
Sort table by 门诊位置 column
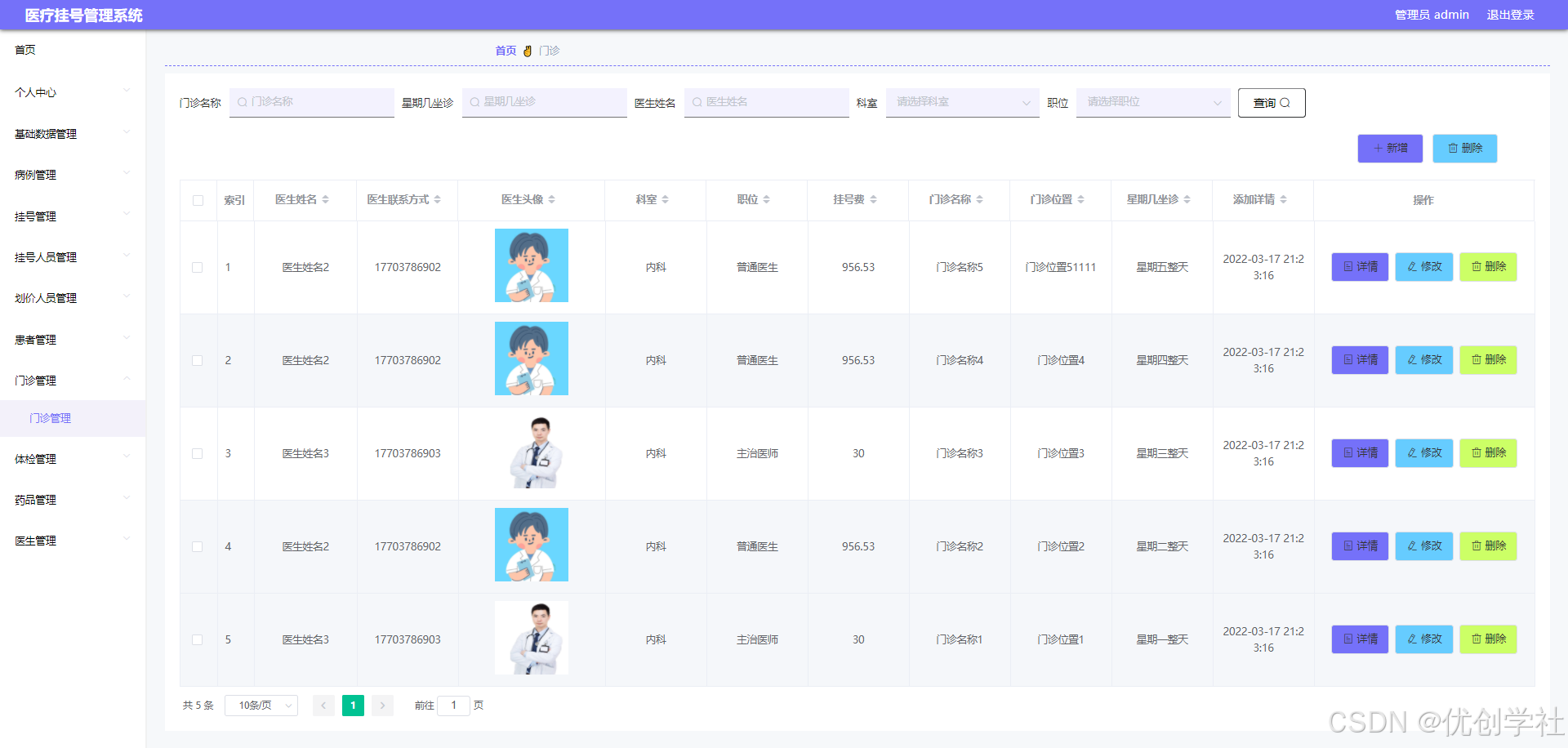[1080, 199]
